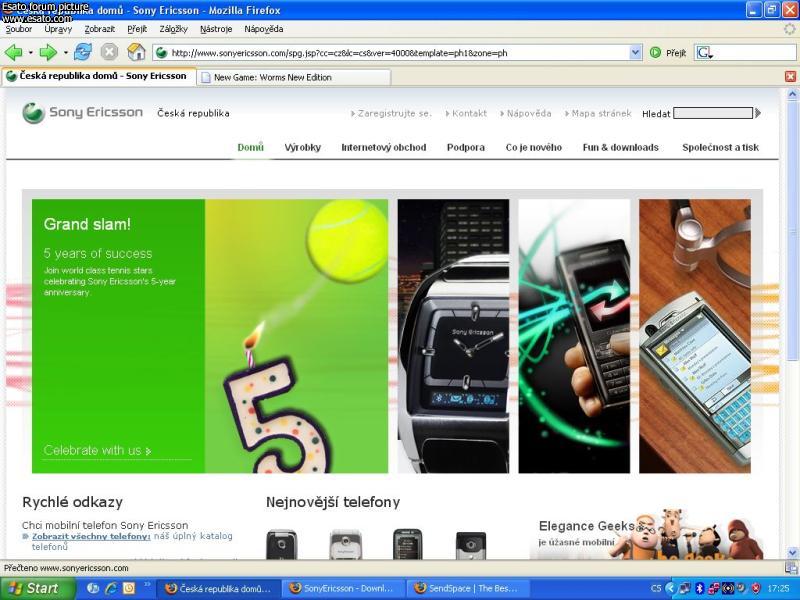Click the Stop loading icon
This screenshot has width=800, height=600.
click(x=110, y=52)
